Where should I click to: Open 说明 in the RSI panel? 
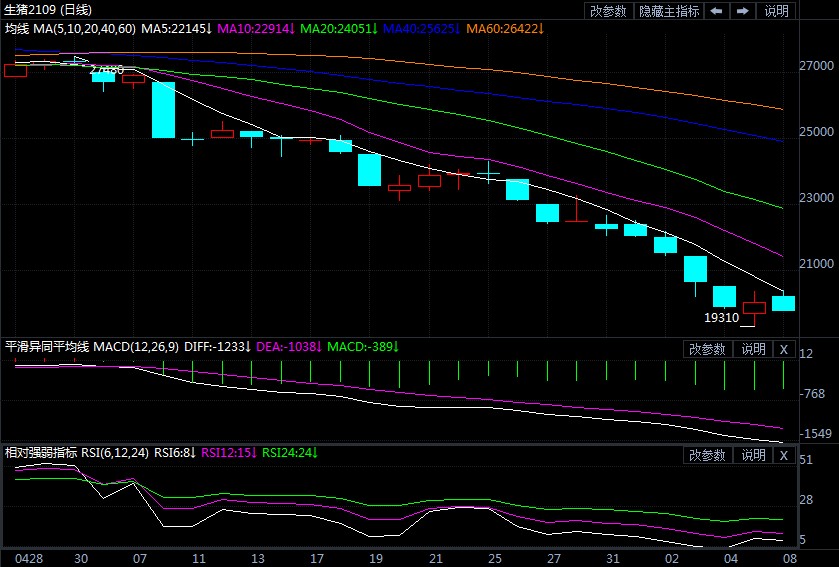click(x=753, y=455)
